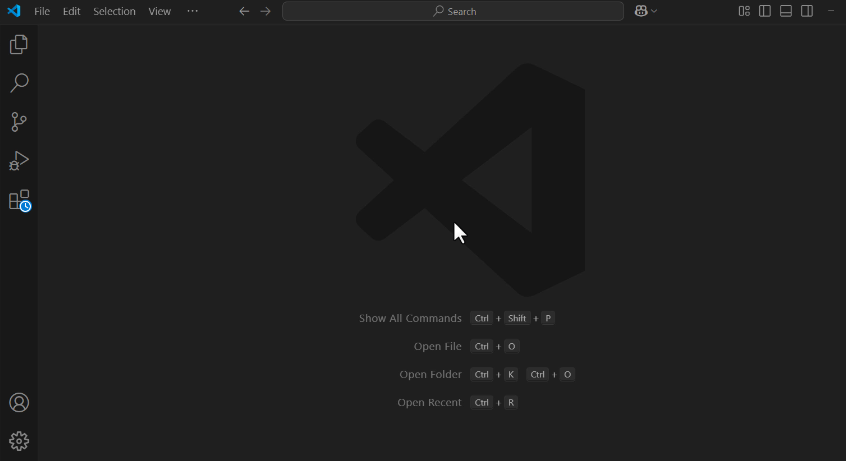Click the K key hint

pyautogui.click(x=511, y=375)
